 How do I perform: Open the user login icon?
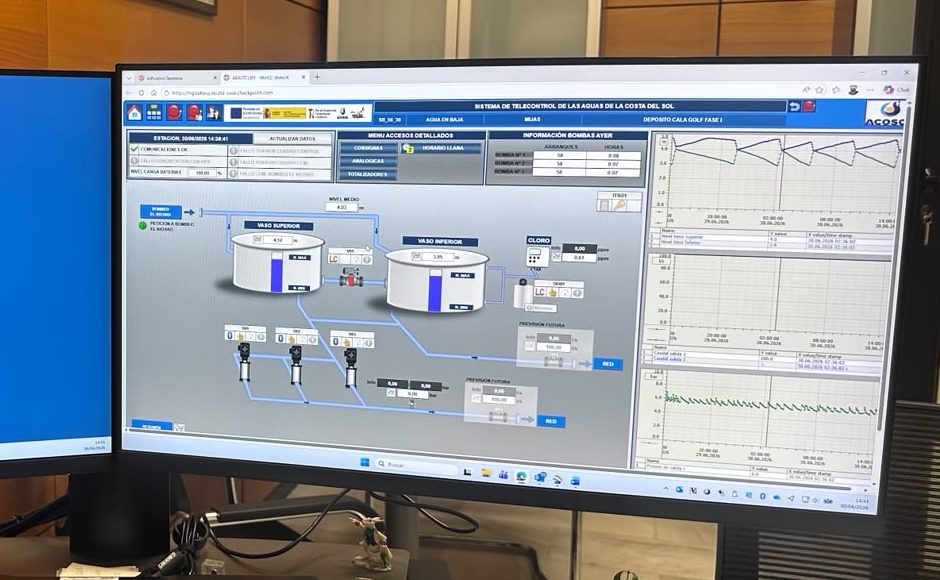point(213,112)
